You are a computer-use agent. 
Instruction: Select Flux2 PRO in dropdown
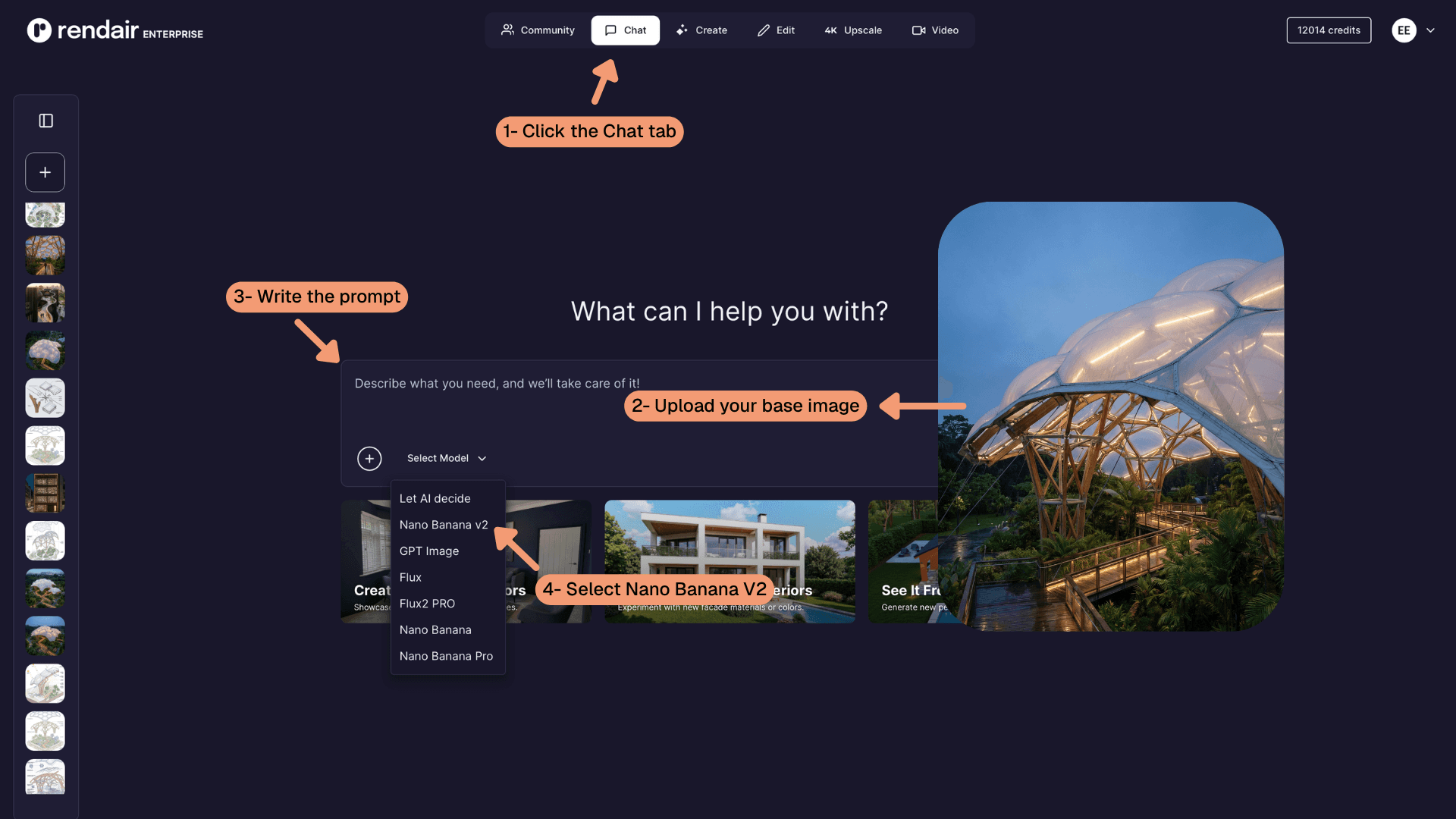tap(427, 604)
